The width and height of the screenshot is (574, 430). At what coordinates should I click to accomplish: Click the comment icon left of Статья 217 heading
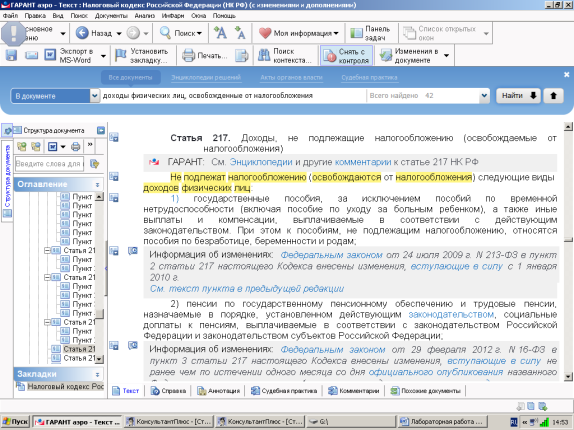114,138
